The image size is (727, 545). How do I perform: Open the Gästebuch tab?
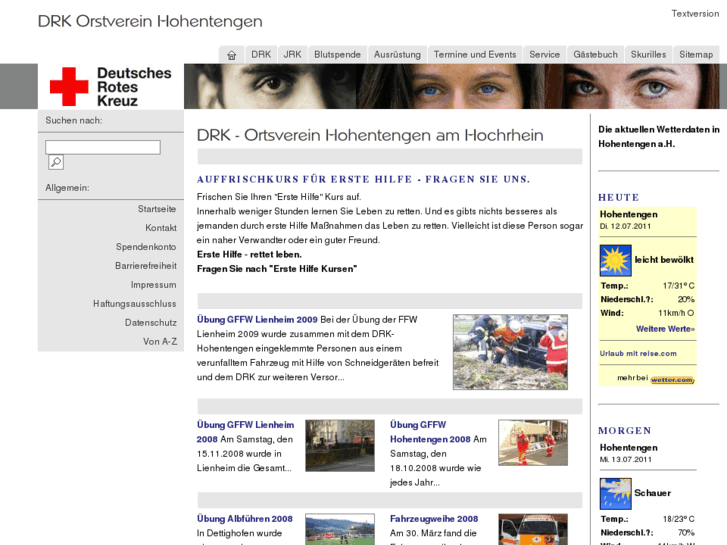595,55
